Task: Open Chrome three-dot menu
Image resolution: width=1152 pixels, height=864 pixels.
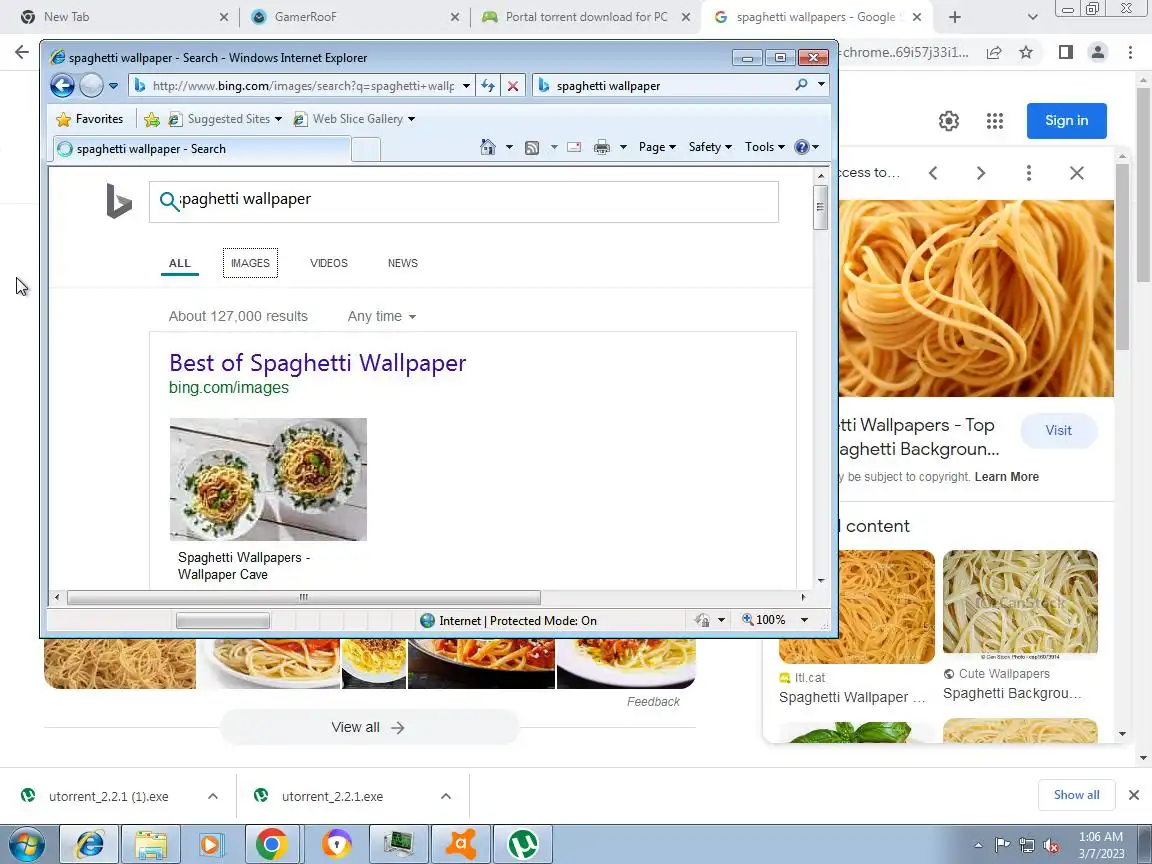Action: click(1130, 52)
